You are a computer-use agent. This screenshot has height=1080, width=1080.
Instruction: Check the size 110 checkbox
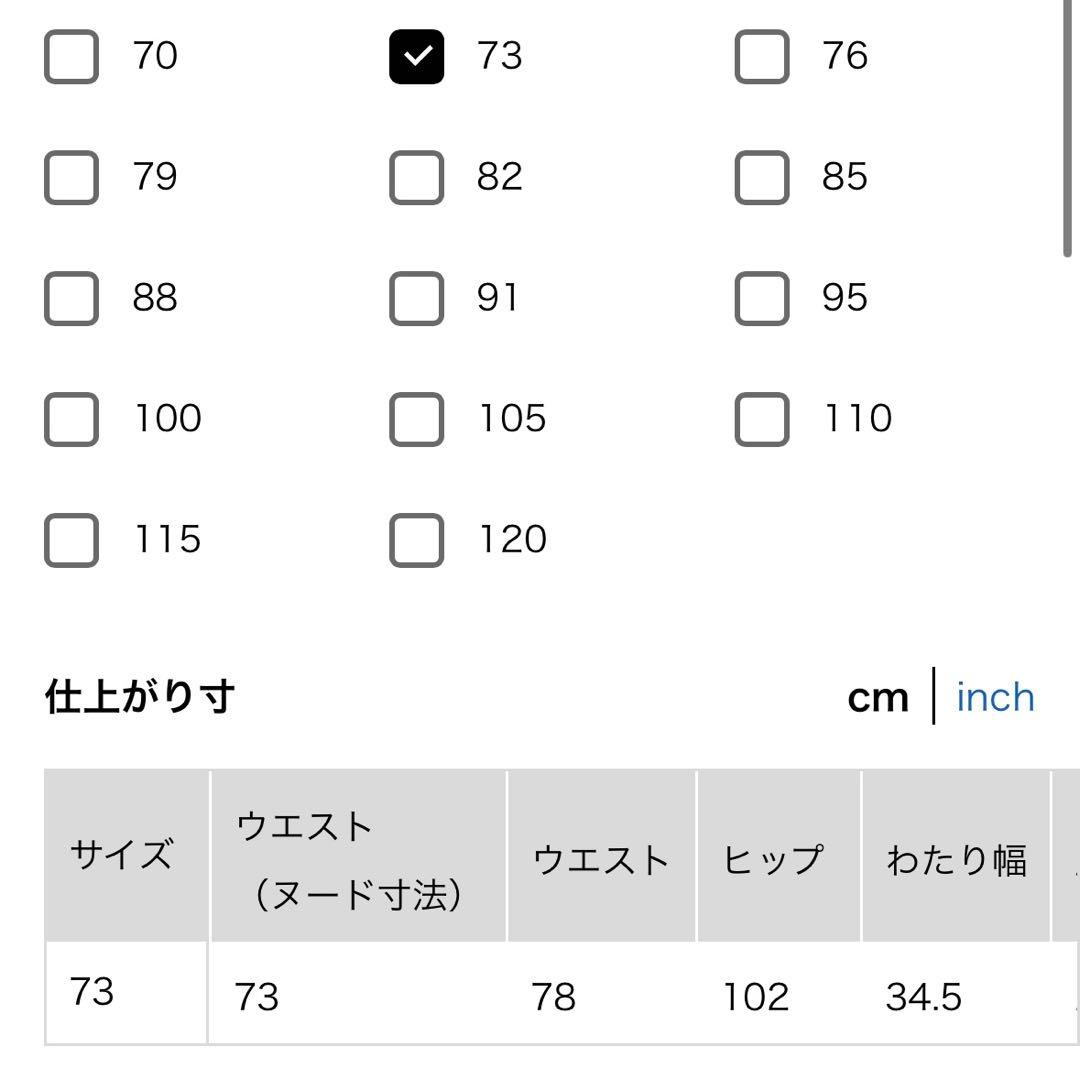[x=761, y=418]
